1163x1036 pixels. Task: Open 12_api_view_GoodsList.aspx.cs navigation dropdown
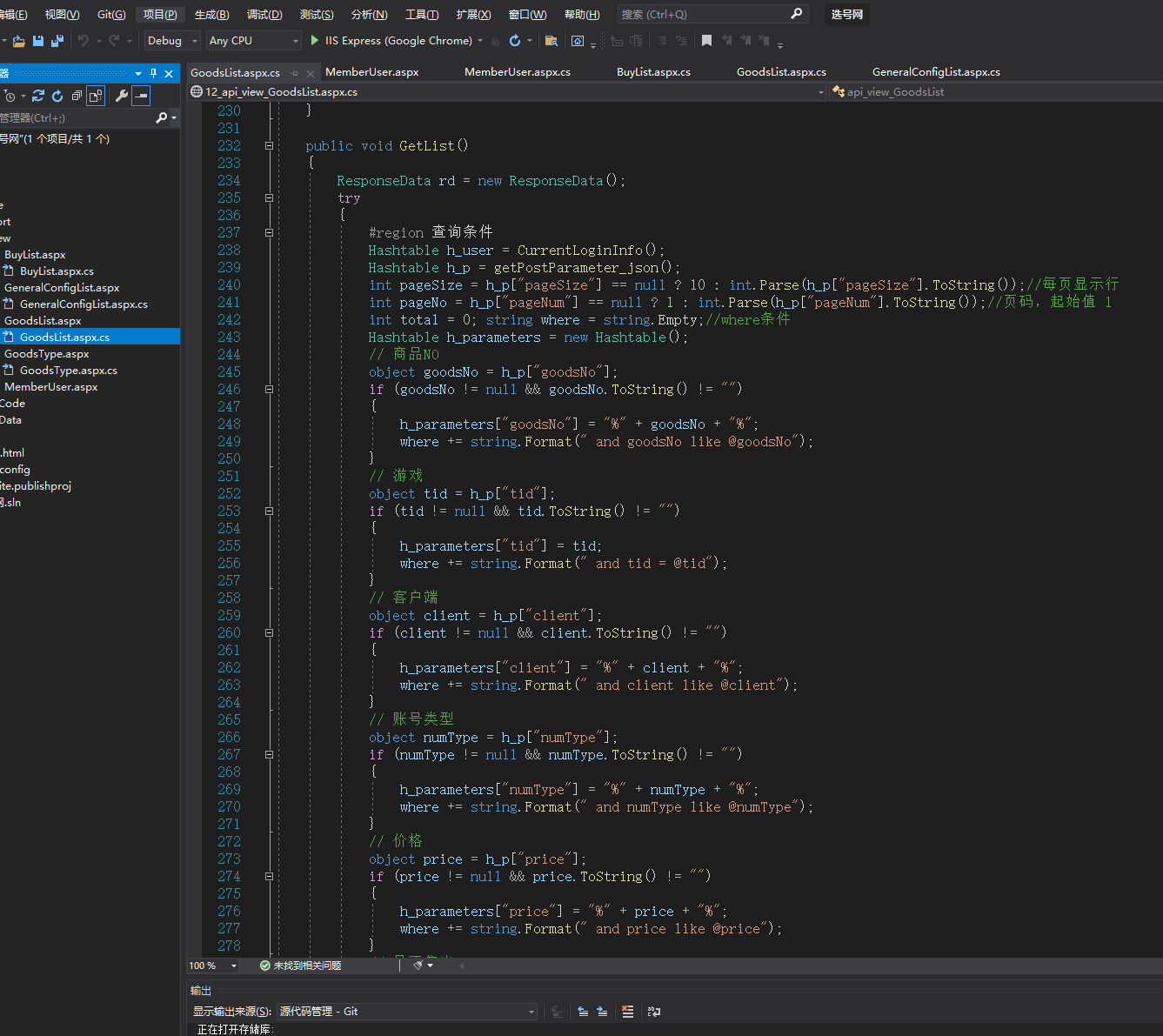(x=507, y=91)
